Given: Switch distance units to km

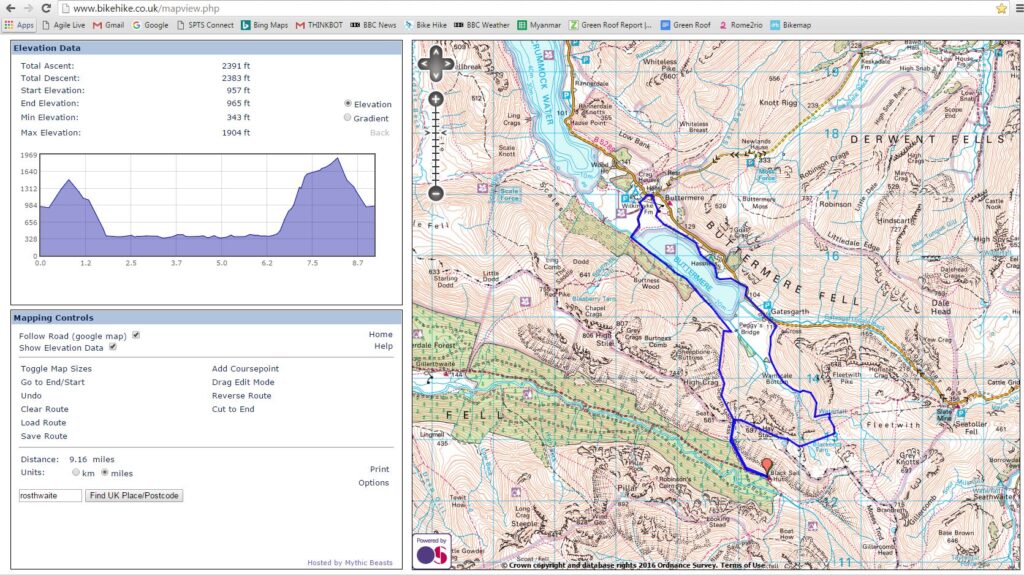Looking at the screenshot, I should (77, 473).
